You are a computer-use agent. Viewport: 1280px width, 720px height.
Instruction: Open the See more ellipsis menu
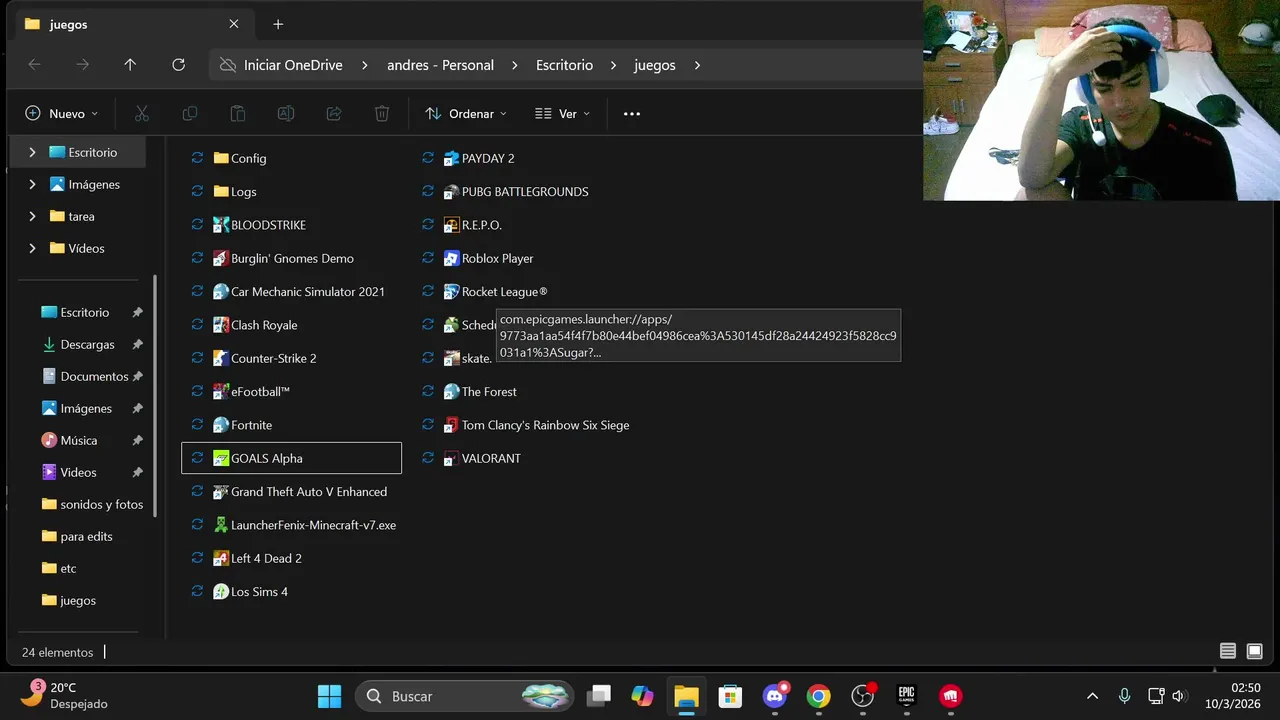coord(632,114)
